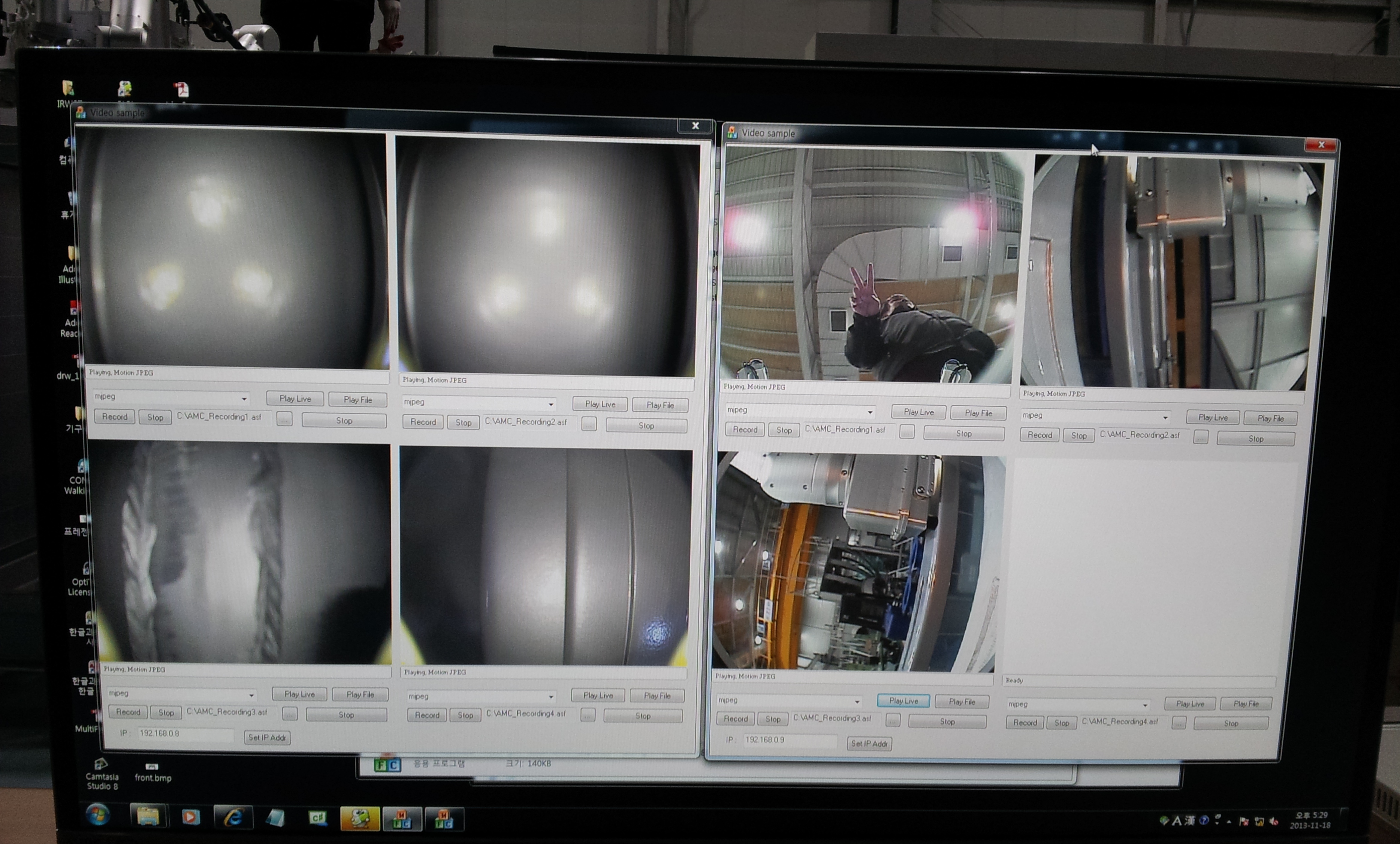This screenshot has height=844, width=1400.
Task: Open the Windows Explorer folder taskbar icon
Action: pos(148,816)
